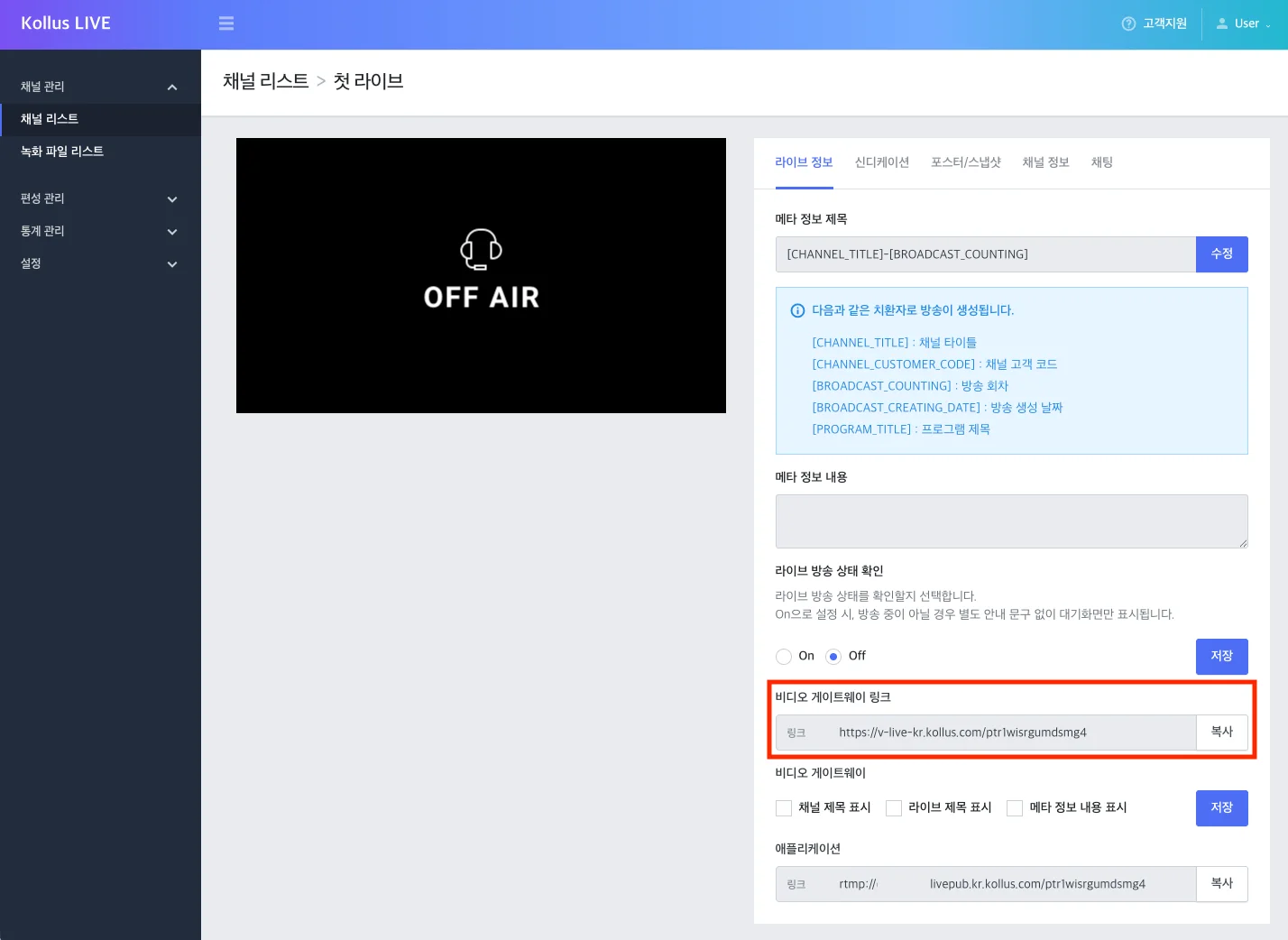Click the video gateway link URL field

[986, 733]
